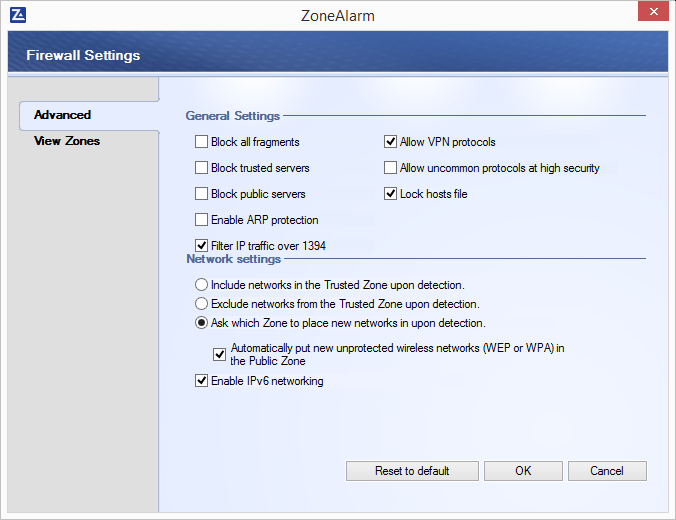This screenshot has height=520, width=676.
Task: Select Include networks in Trusted Zone radio
Action: (202, 285)
